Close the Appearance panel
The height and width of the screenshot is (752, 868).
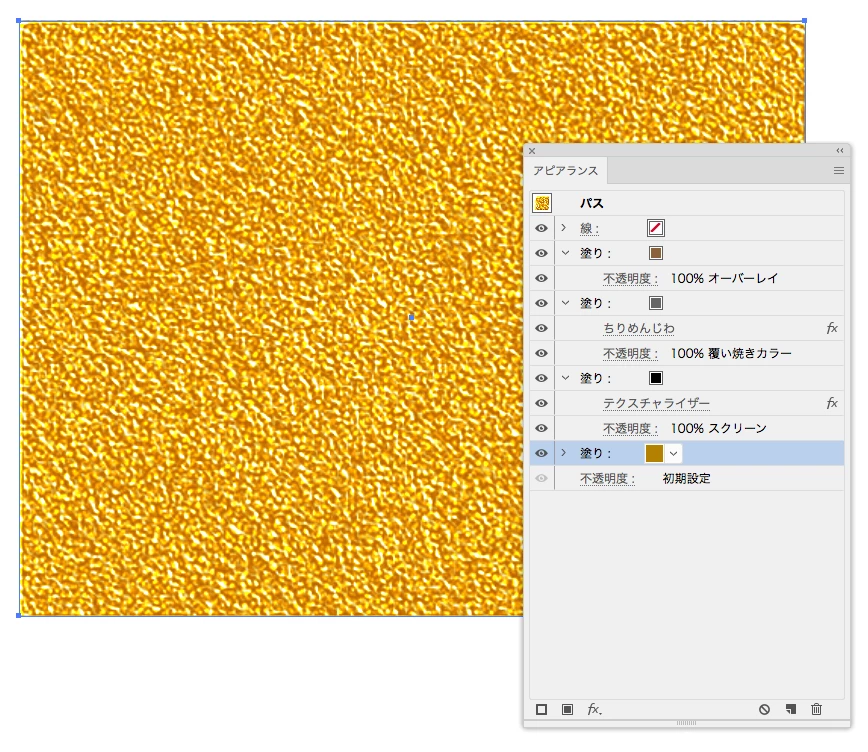[532, 151]
